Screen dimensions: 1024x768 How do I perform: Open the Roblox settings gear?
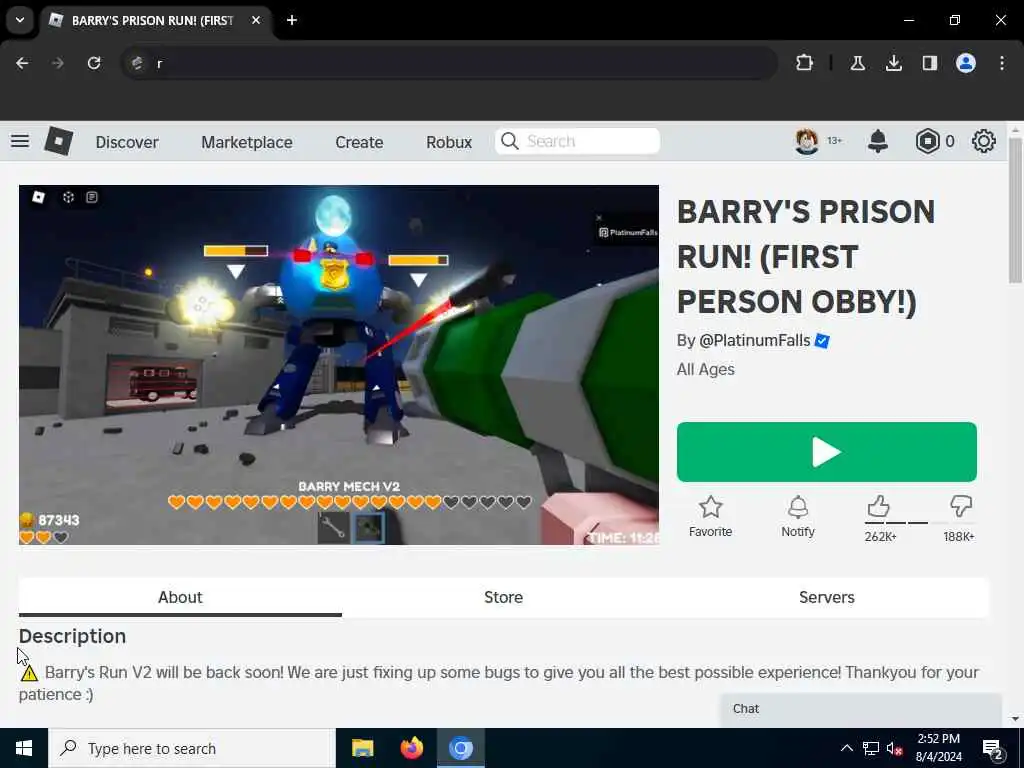(984, 141)
